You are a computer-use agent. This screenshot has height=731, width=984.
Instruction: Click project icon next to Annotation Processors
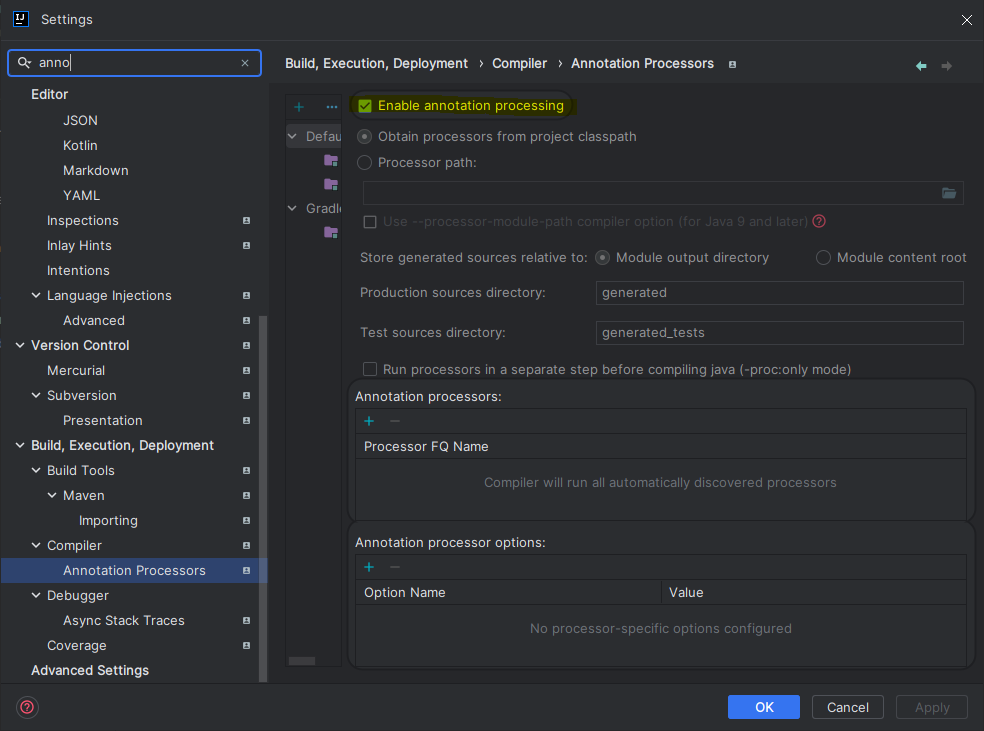[246, 570]
